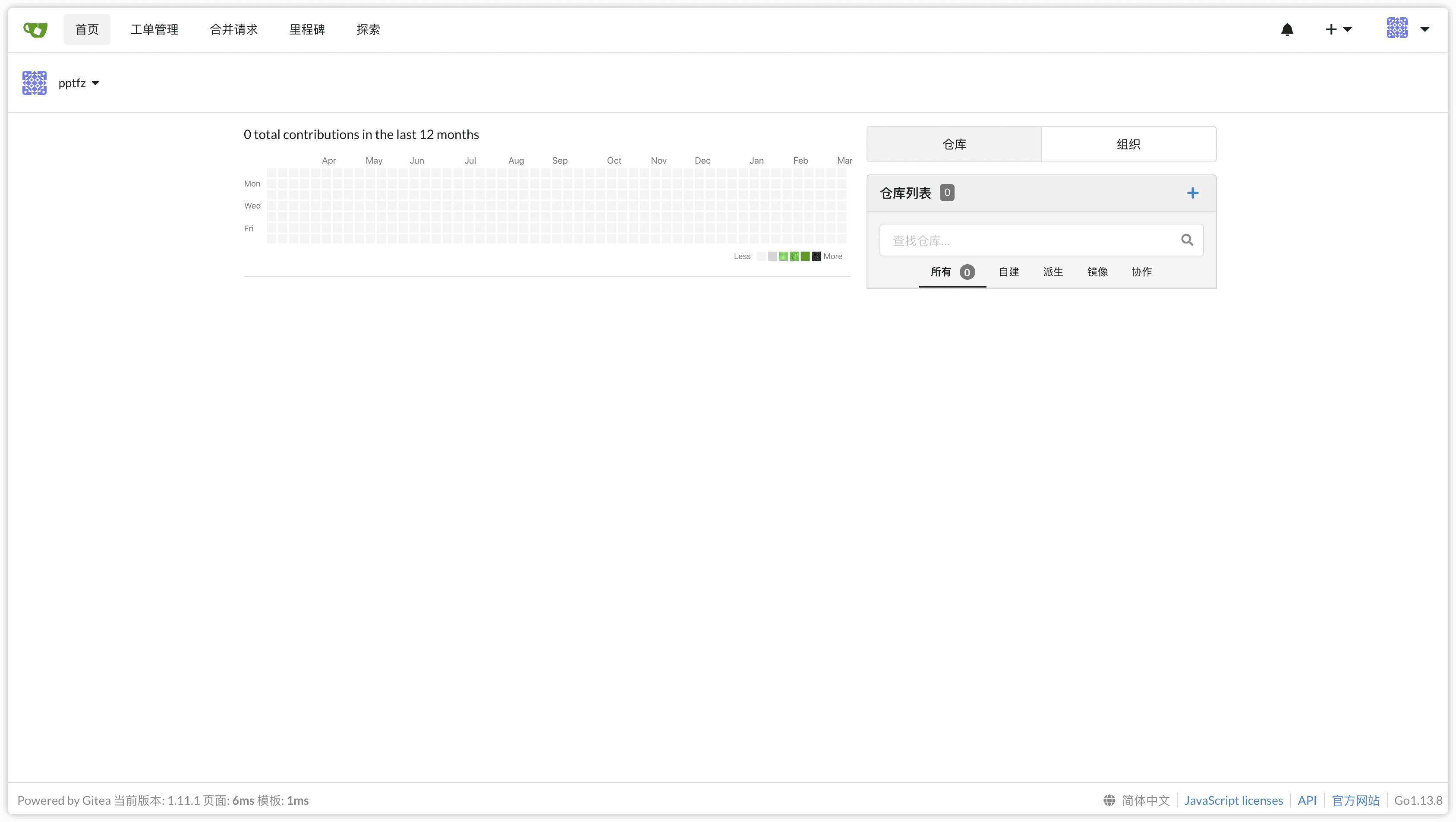Image resolution: width=1456 pixels, height=822 pixels.
Task: Click the Gitea home logo icon
Action: [x=35, y=29]
